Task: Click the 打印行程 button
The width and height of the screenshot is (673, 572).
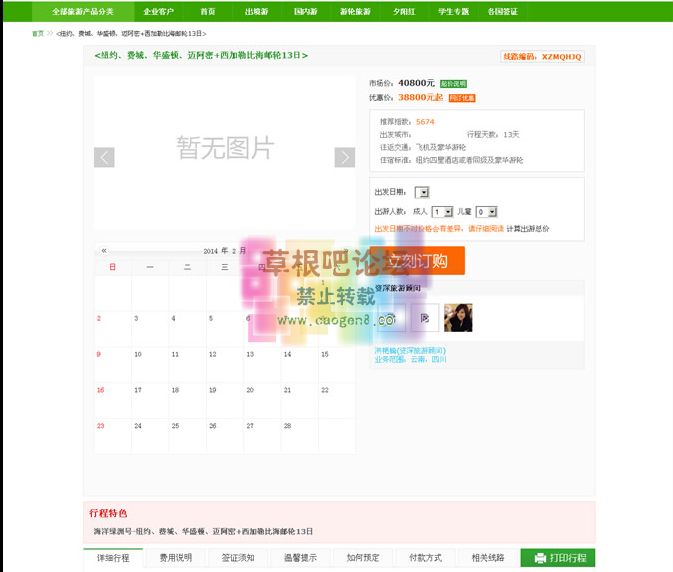Action: point(558,558)
